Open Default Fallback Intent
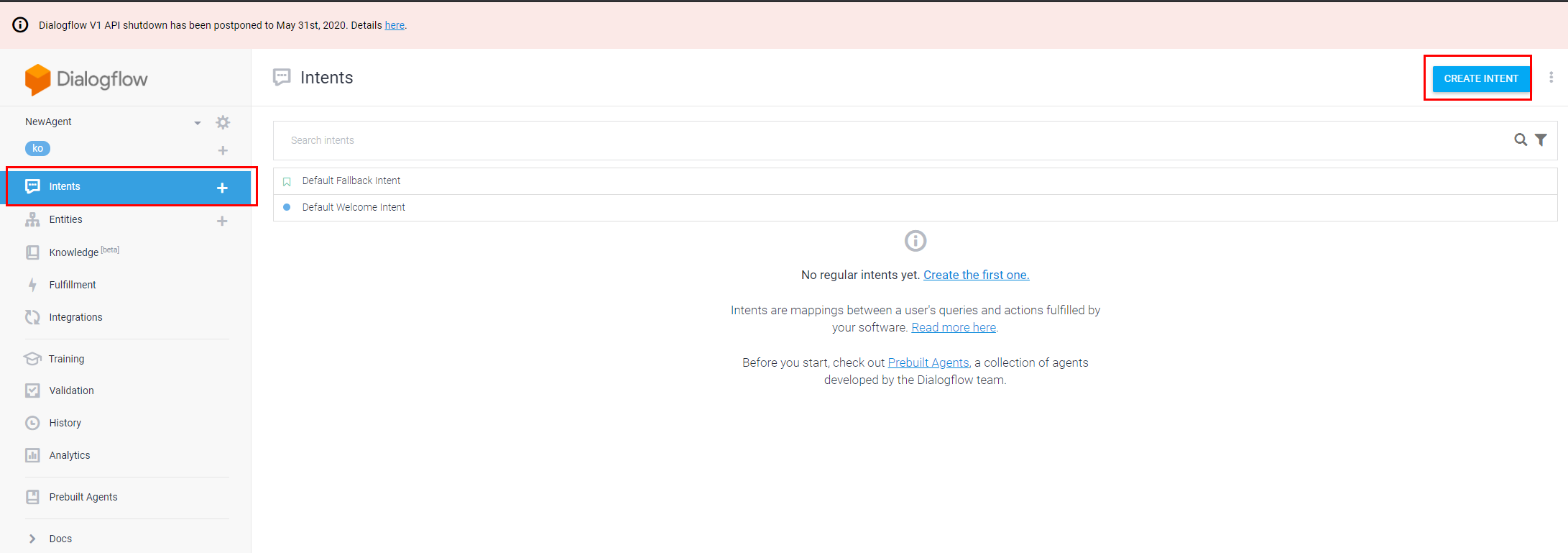The width and height of the screenshot is (1568, 553). pyautogui.click(x=915, y=181)
